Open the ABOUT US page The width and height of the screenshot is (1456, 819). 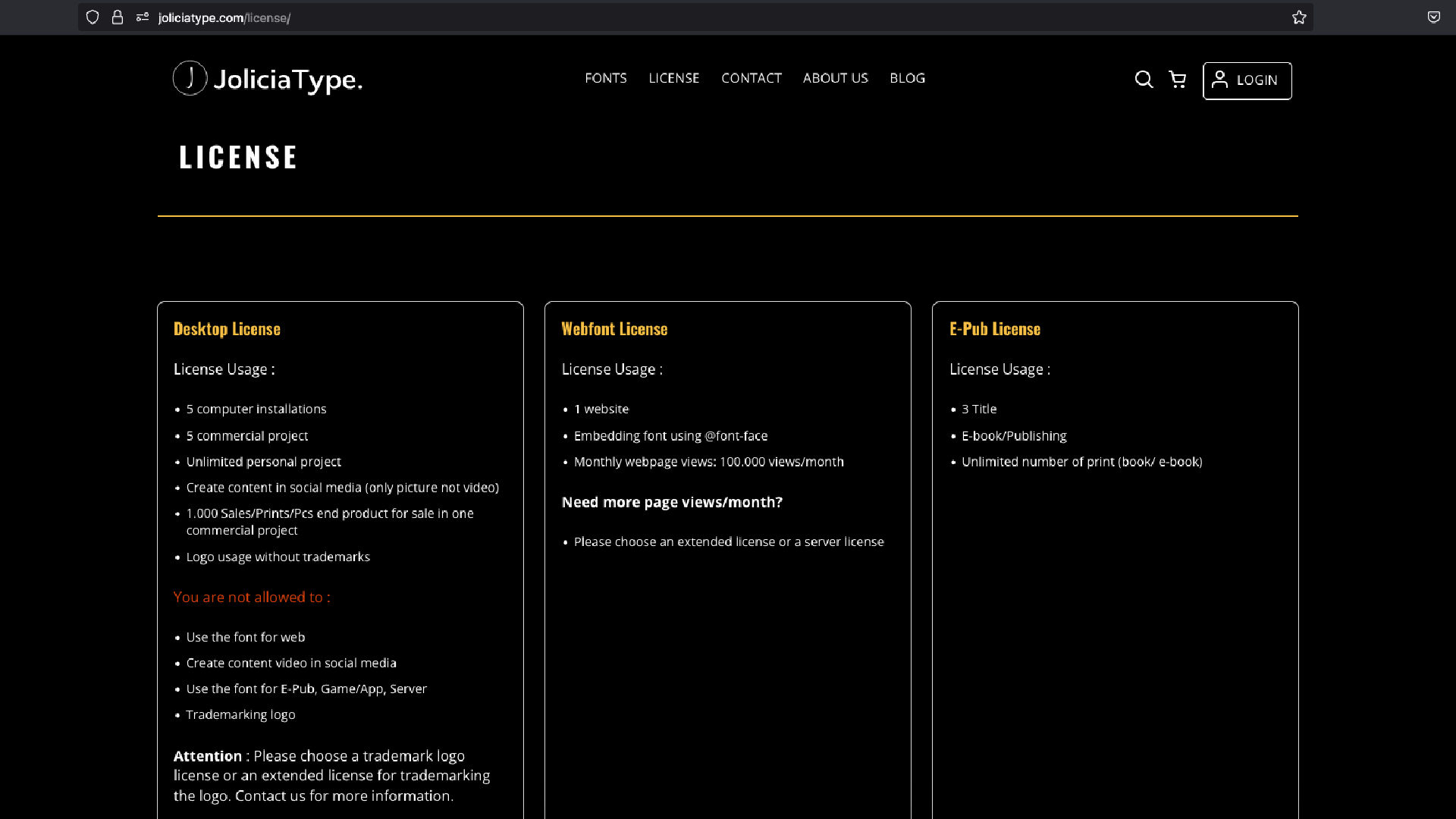pos(836,78)
